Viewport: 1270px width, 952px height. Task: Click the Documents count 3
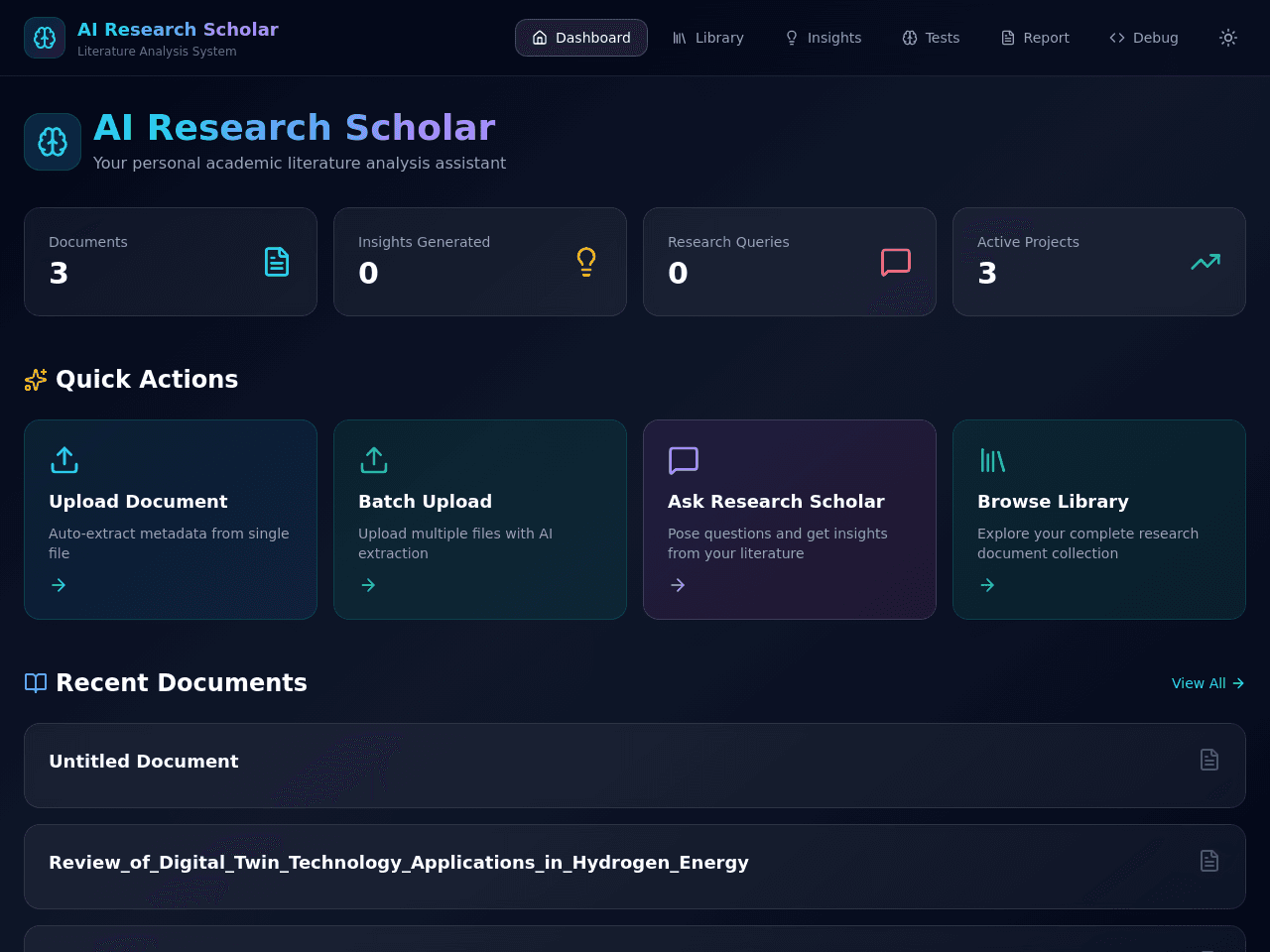[59, 274]
